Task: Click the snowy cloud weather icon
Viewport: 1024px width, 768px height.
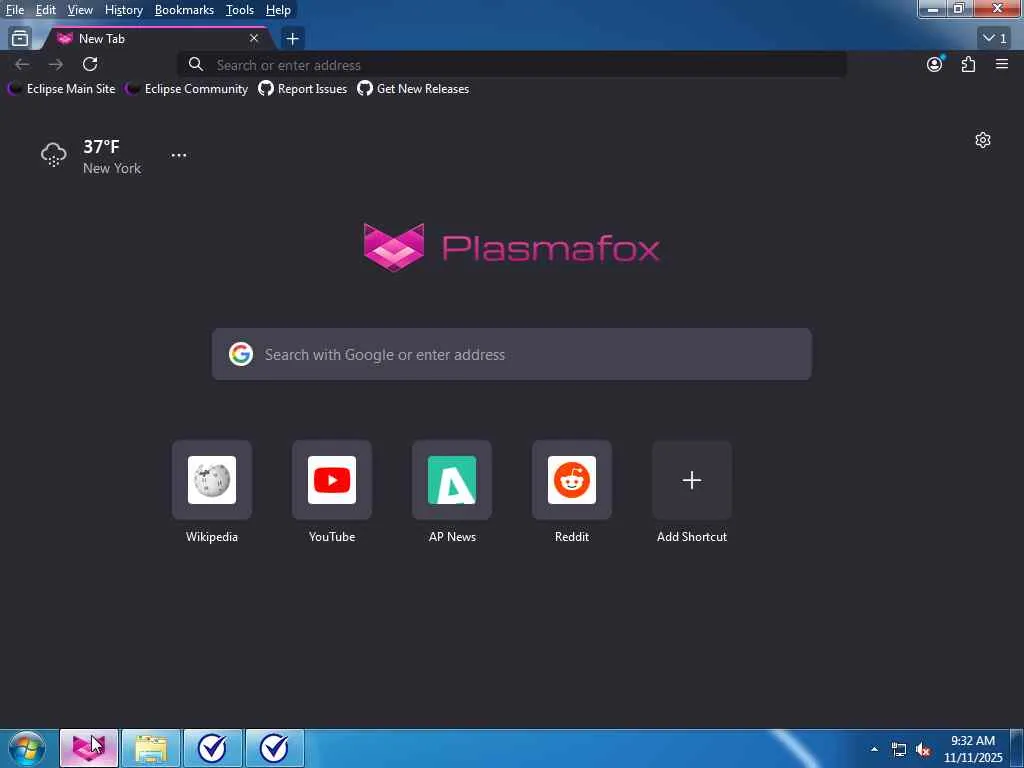Action: coord(54,155)
